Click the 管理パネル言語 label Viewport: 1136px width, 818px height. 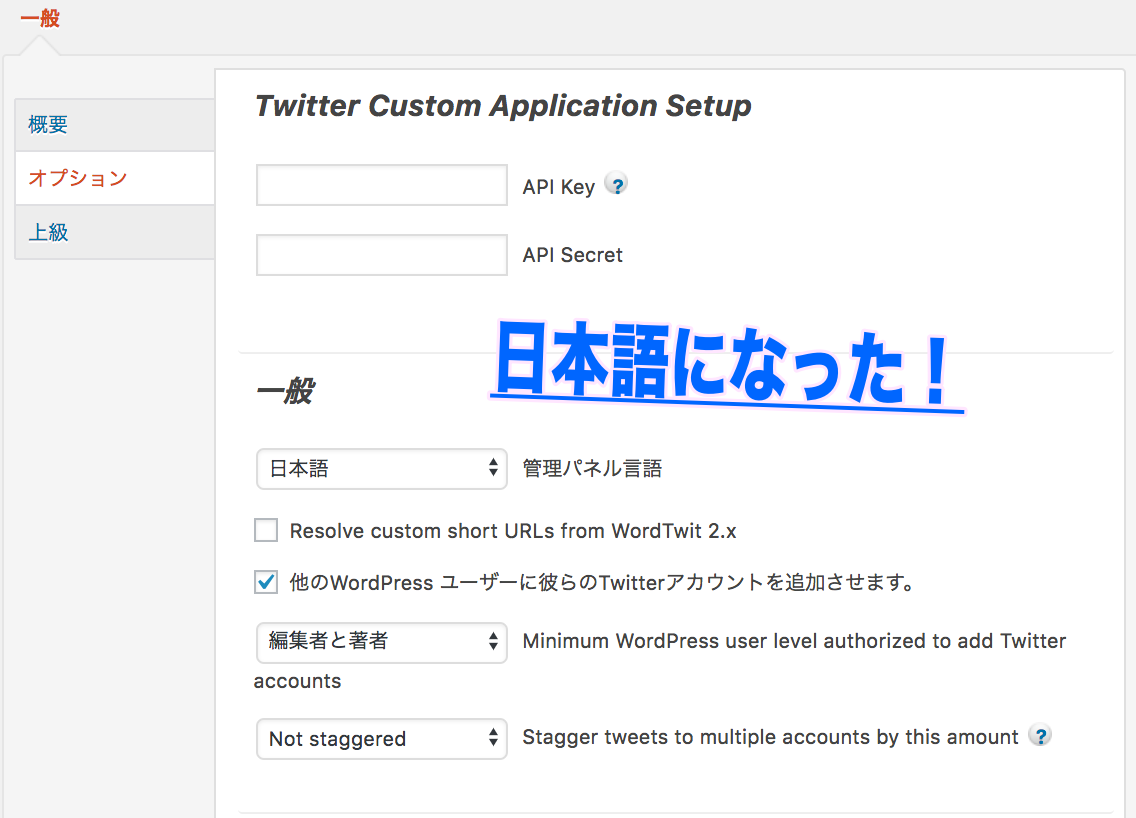592,469
